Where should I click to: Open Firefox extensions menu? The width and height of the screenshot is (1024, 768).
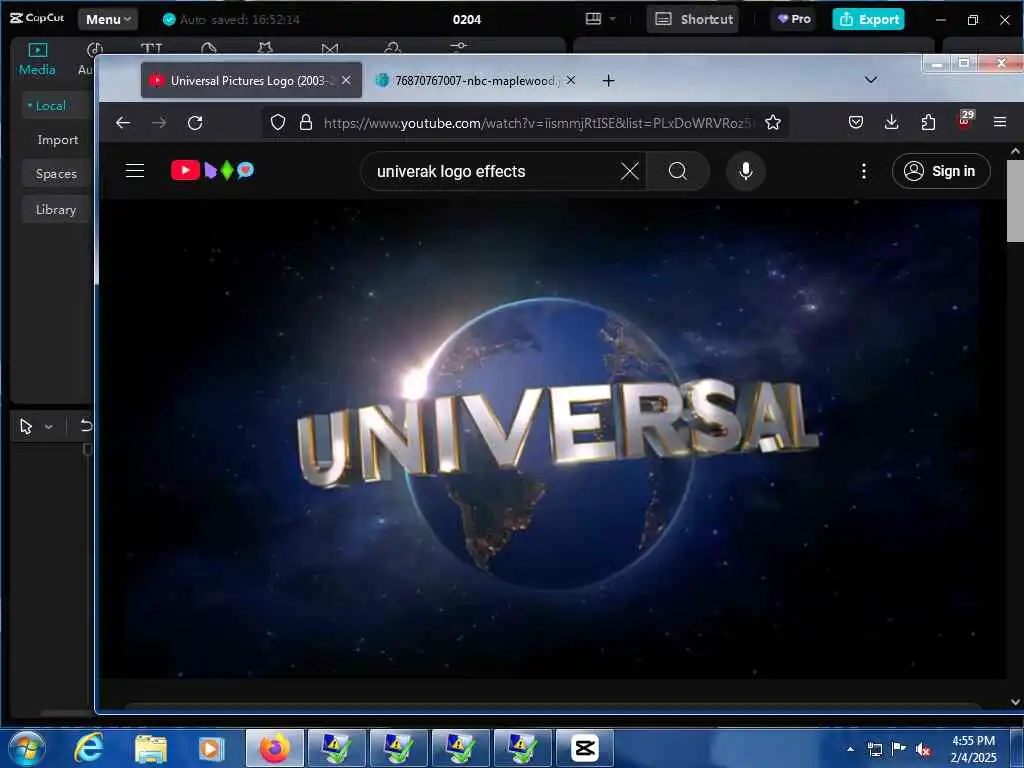[x=928, y=122]
